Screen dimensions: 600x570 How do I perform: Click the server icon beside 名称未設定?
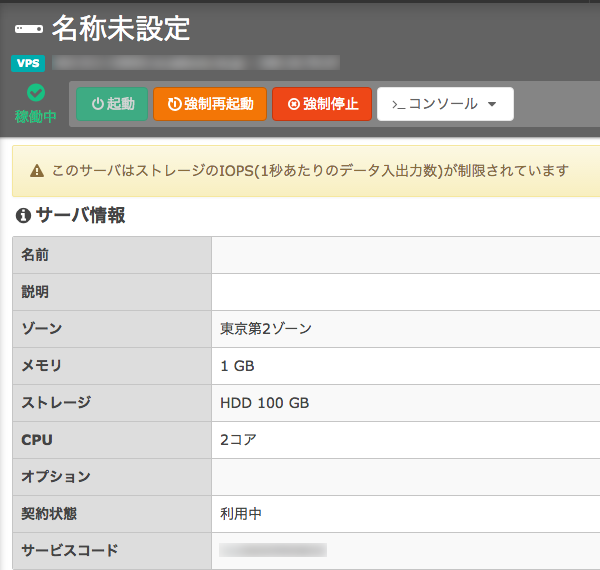tap(28, 30)
